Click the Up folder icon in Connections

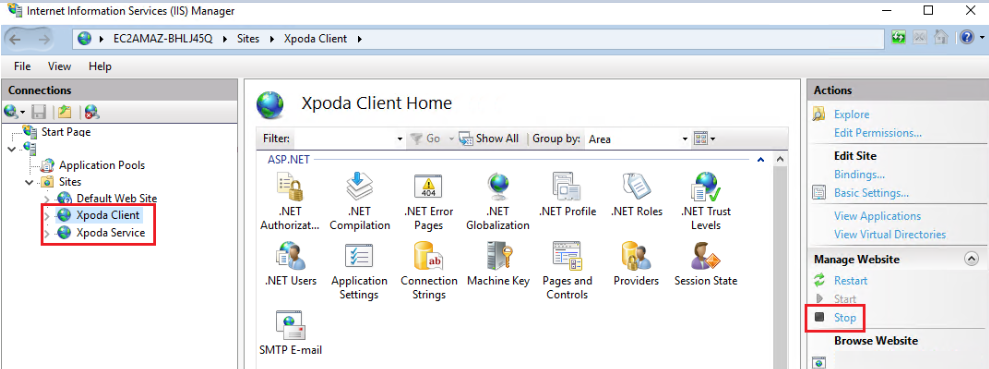[64, 112]
